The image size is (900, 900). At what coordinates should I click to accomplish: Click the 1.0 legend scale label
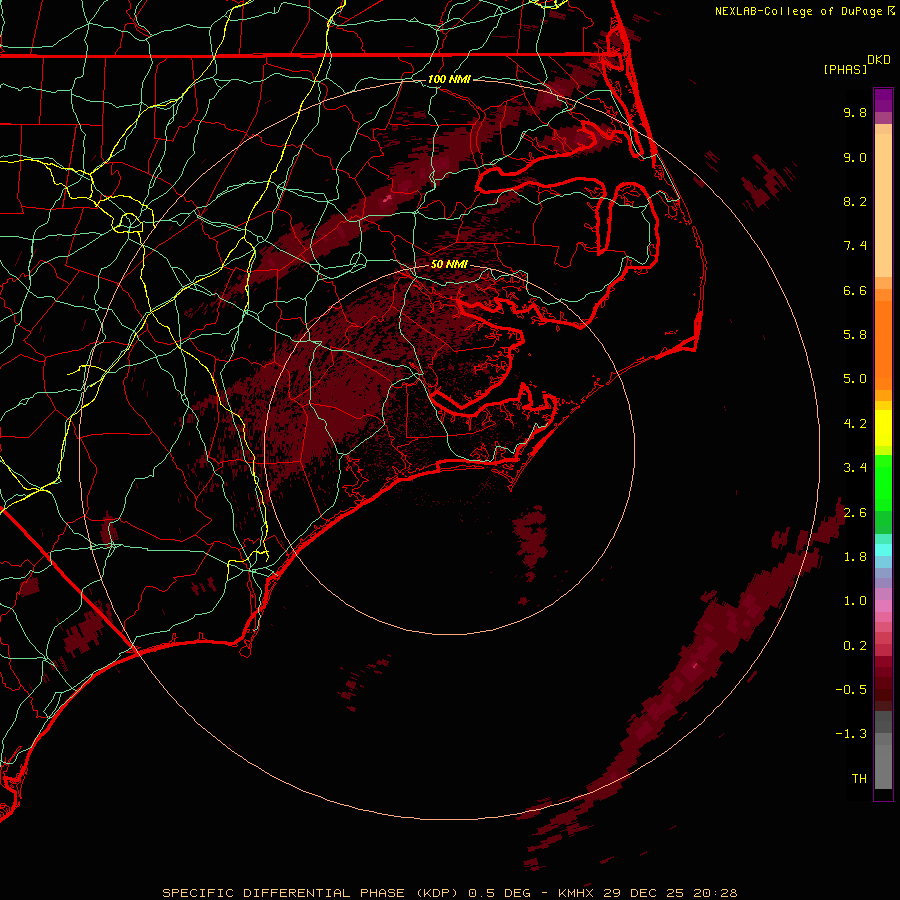coord(855,601)
